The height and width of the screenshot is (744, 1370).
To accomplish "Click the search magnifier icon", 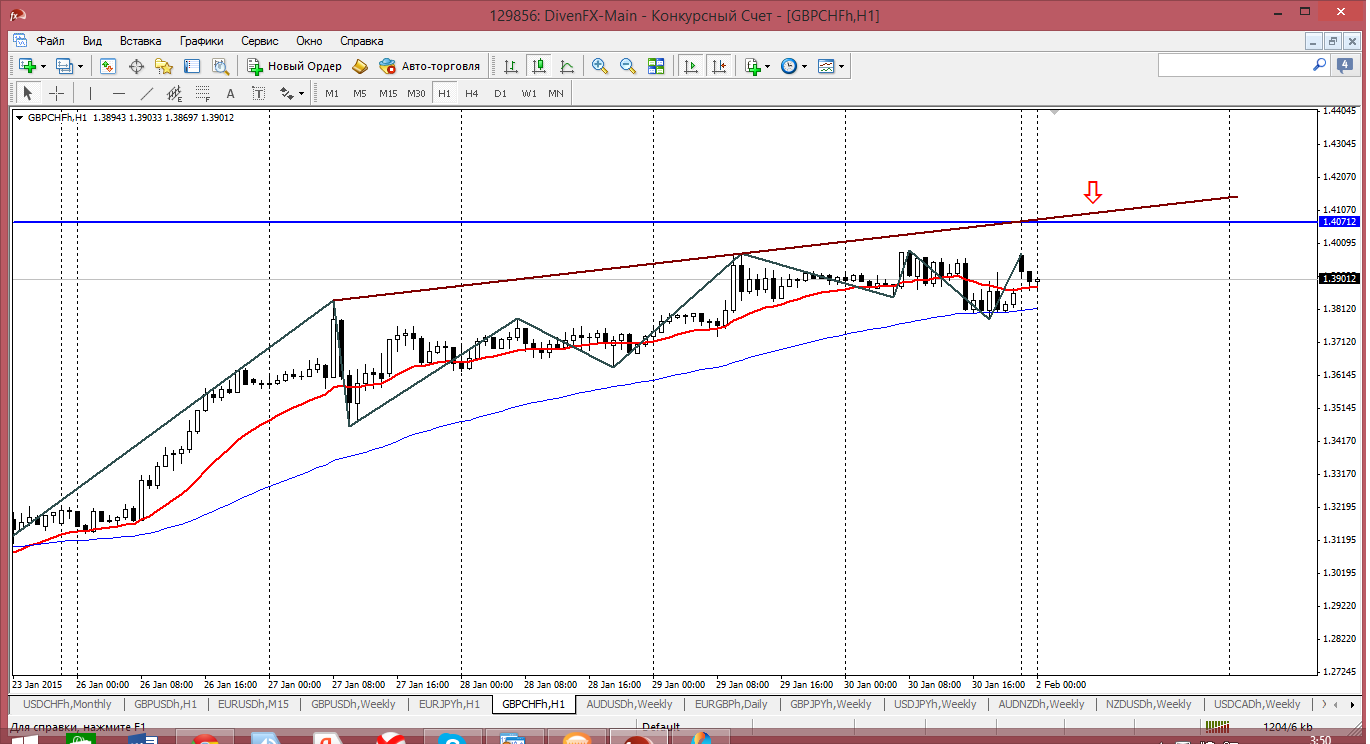I will pos(1320,65).
